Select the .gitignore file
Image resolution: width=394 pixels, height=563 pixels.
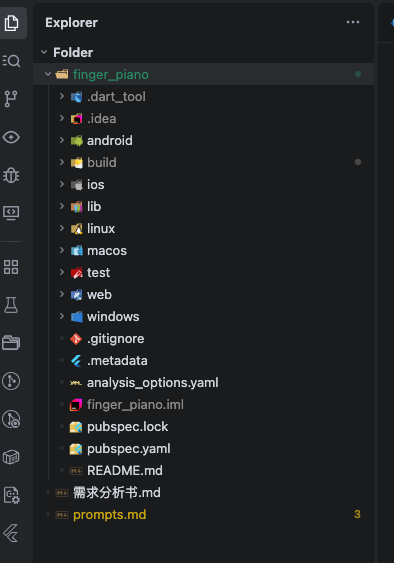203,339
